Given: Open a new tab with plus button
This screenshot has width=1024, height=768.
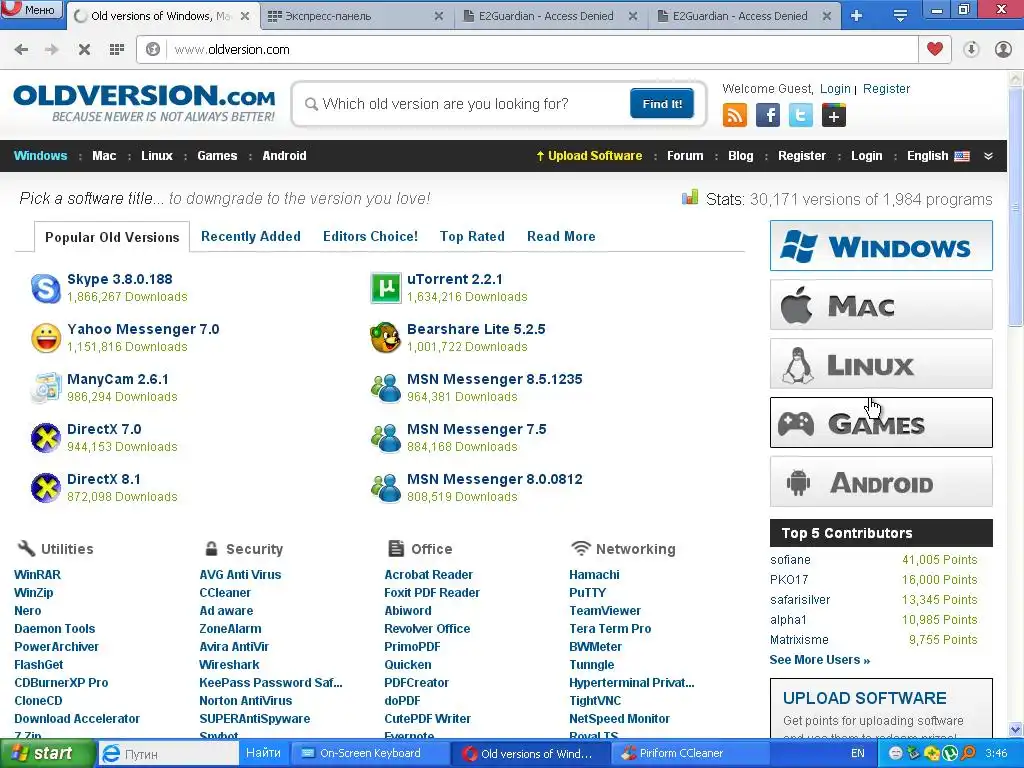Looking at the screenshot, I should 856,16.
